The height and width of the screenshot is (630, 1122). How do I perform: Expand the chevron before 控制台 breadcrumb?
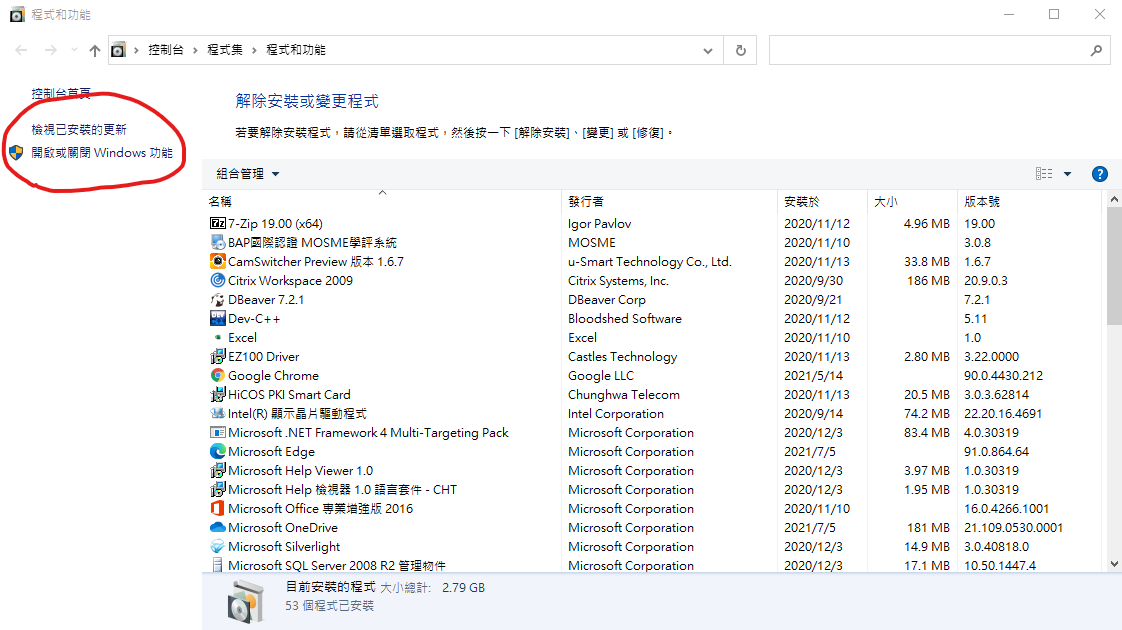point(136,50)
